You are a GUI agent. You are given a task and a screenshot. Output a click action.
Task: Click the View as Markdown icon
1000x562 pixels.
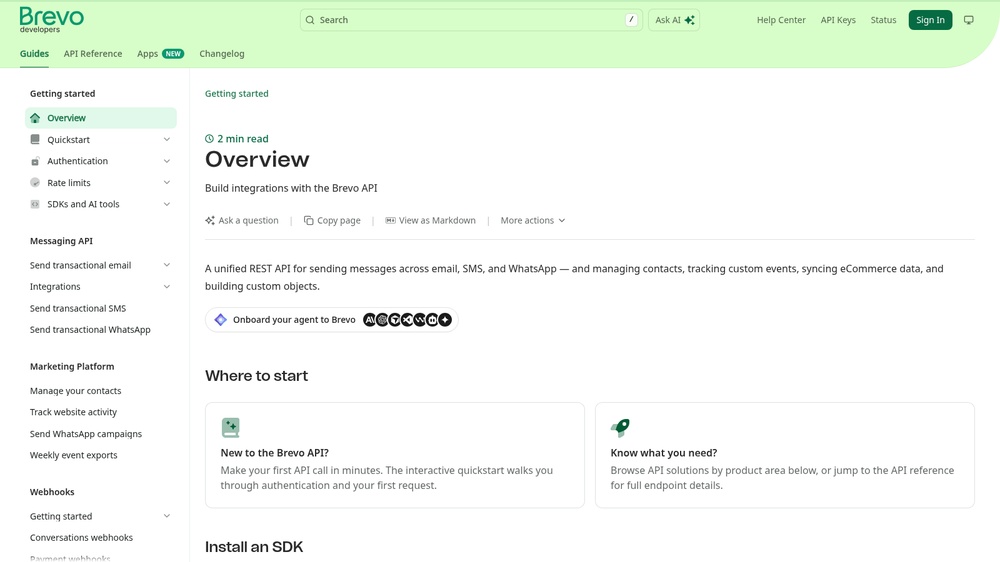click(x=390, y=220)
